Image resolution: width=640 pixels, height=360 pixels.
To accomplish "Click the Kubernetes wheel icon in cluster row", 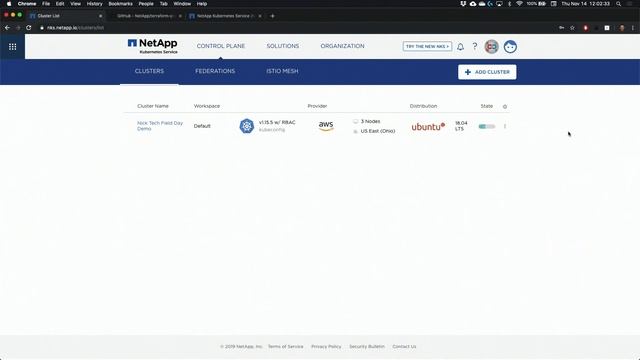I will point(247,126).
